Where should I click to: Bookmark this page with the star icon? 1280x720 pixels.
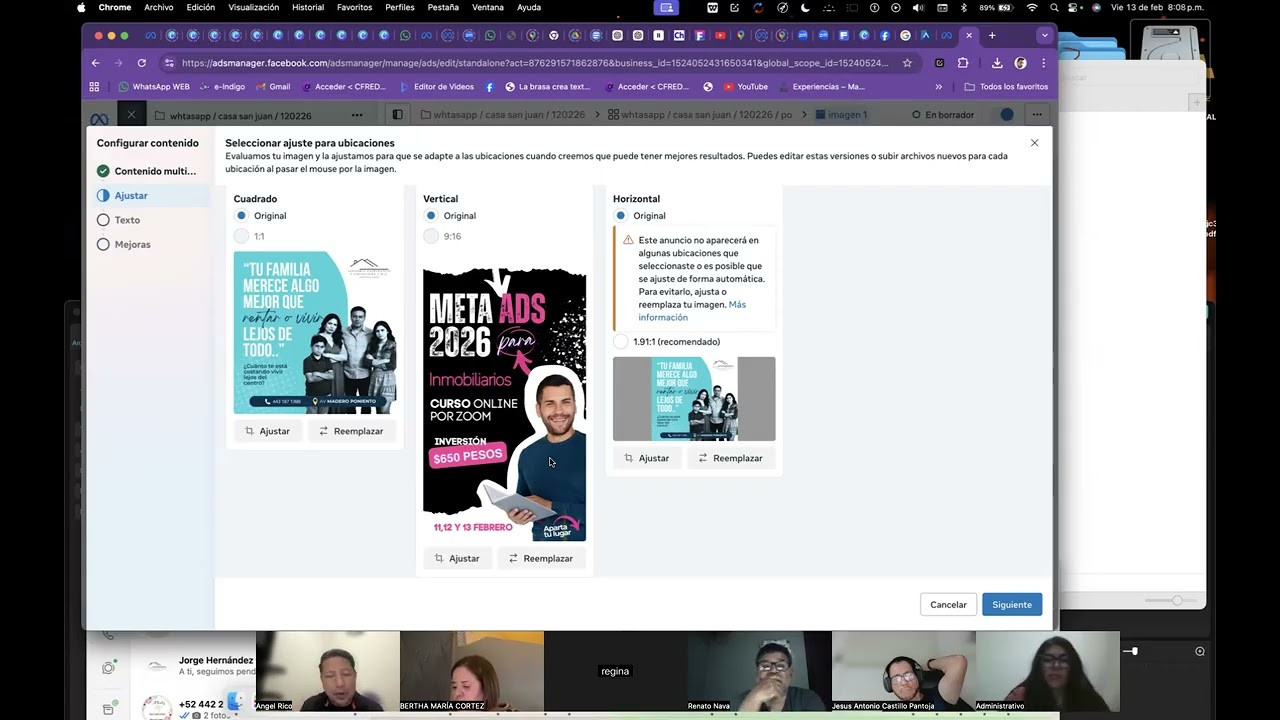[x=907, y=63]
